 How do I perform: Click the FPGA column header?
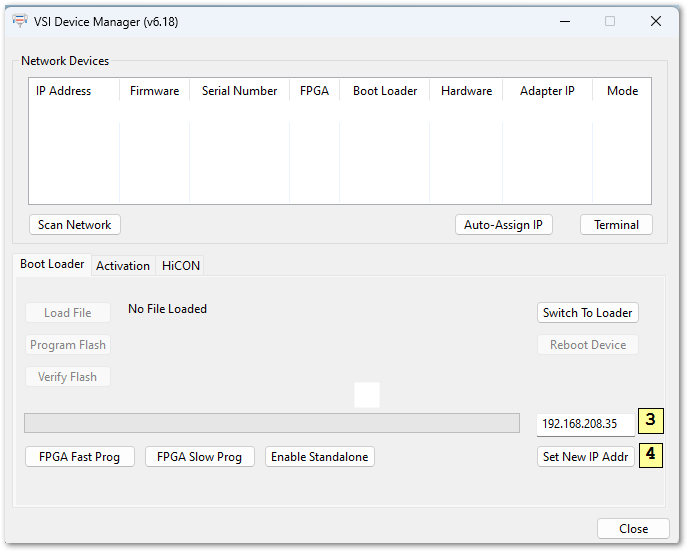click(x=314, y=91)
